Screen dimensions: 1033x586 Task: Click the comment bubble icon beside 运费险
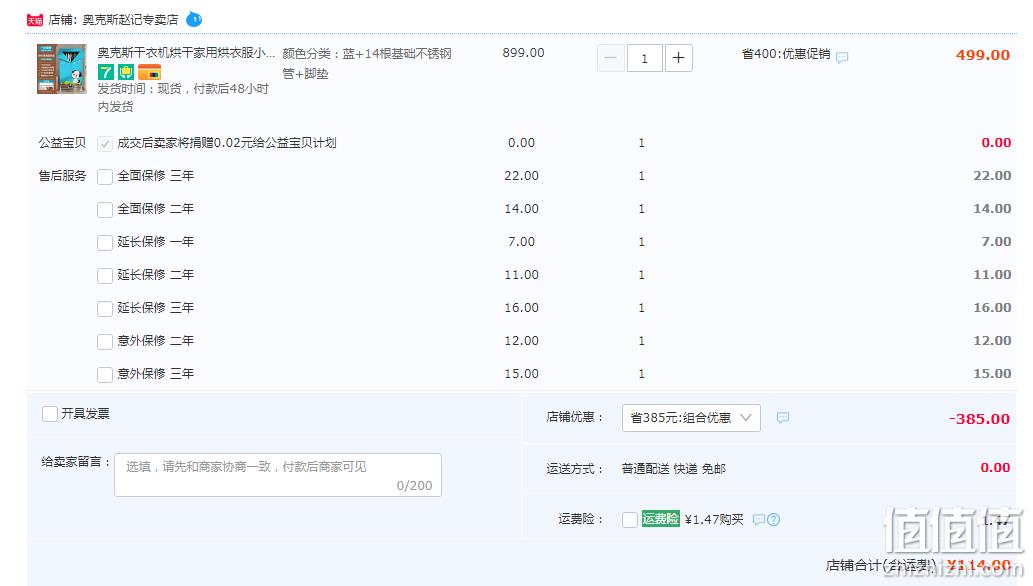click(758, 519)
